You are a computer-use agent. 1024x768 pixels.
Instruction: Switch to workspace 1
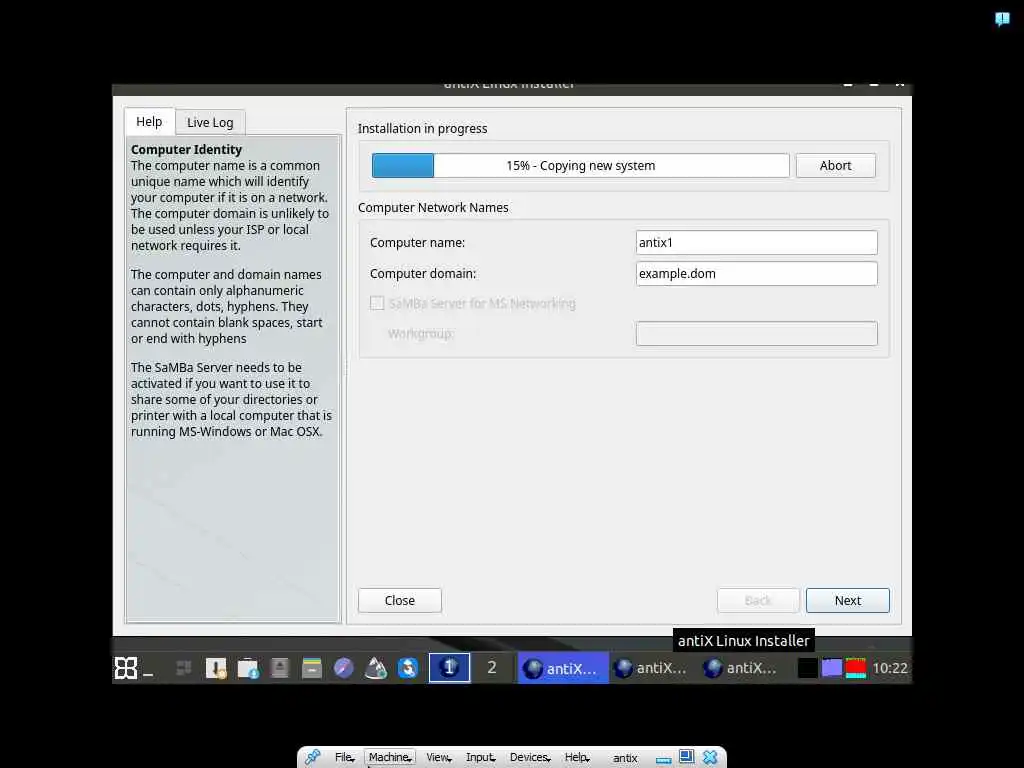(x=449, y=667)
